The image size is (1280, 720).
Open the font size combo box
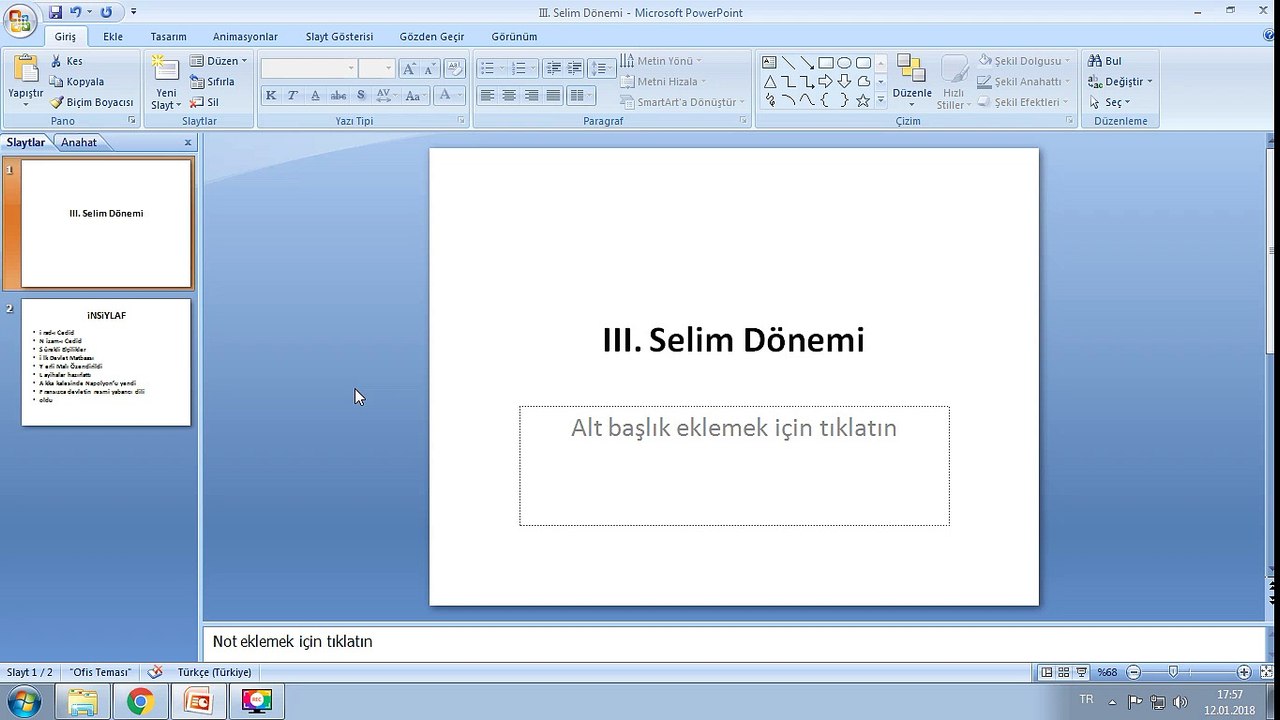point(377,69)
